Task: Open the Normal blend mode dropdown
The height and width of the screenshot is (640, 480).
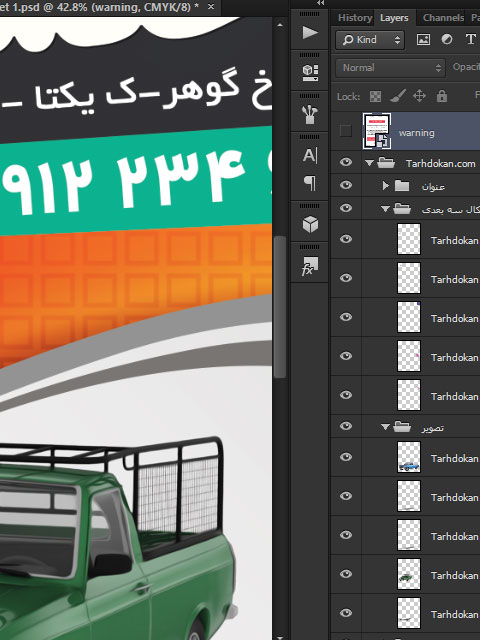Action: click(390, 68)
